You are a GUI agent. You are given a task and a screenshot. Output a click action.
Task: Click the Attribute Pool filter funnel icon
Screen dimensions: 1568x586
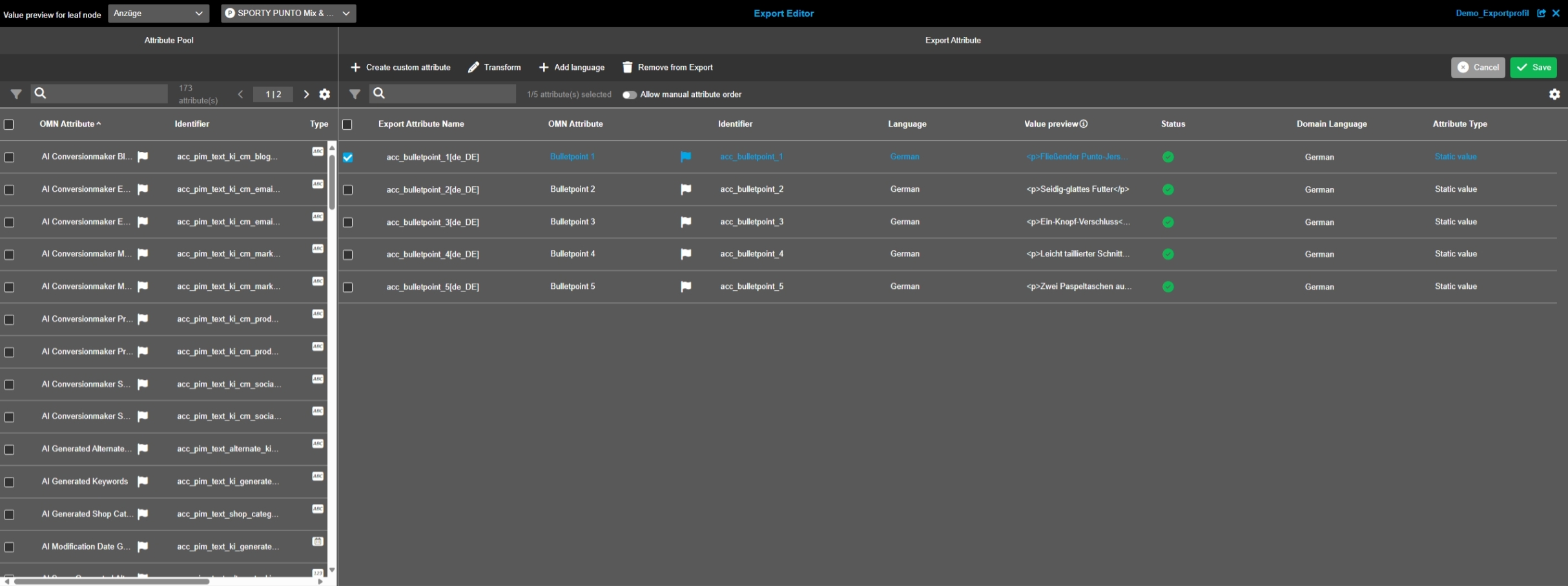point(16,94)
